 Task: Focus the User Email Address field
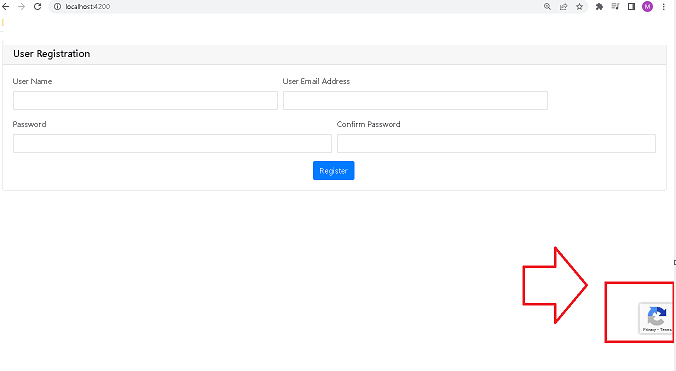coord(415,100)
